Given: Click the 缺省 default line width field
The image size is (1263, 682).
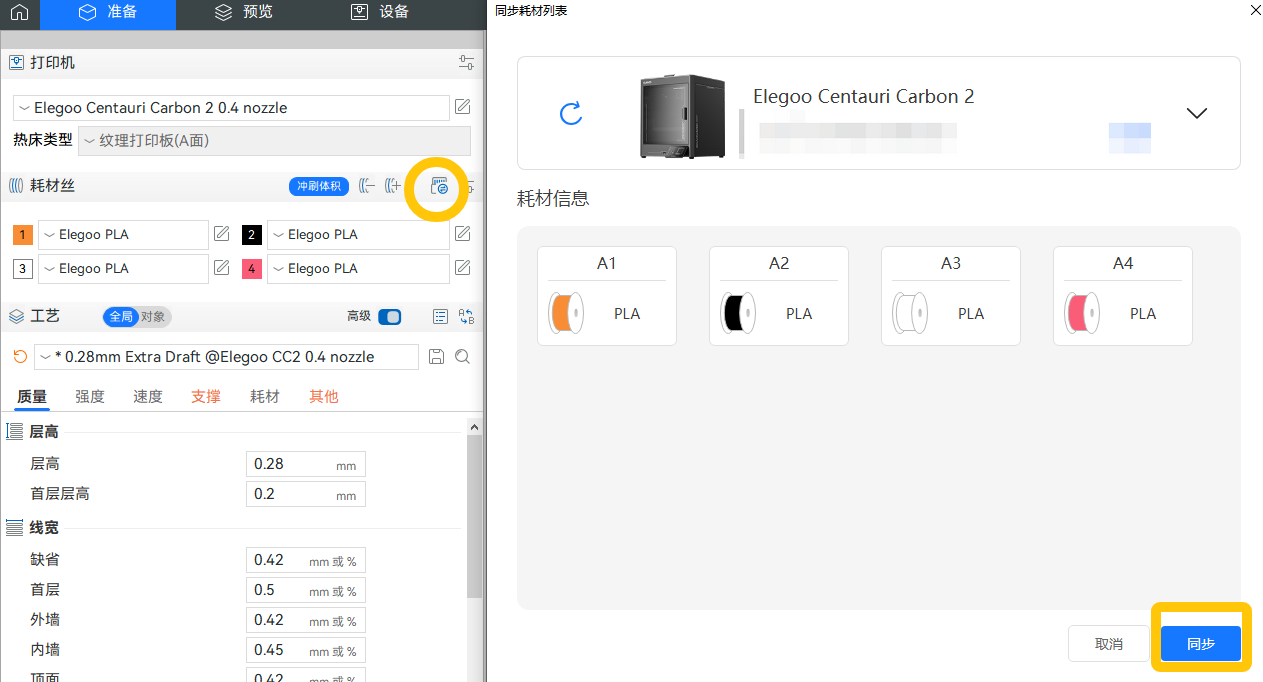Looking at the screenshot, I should (x=306, y=560).
